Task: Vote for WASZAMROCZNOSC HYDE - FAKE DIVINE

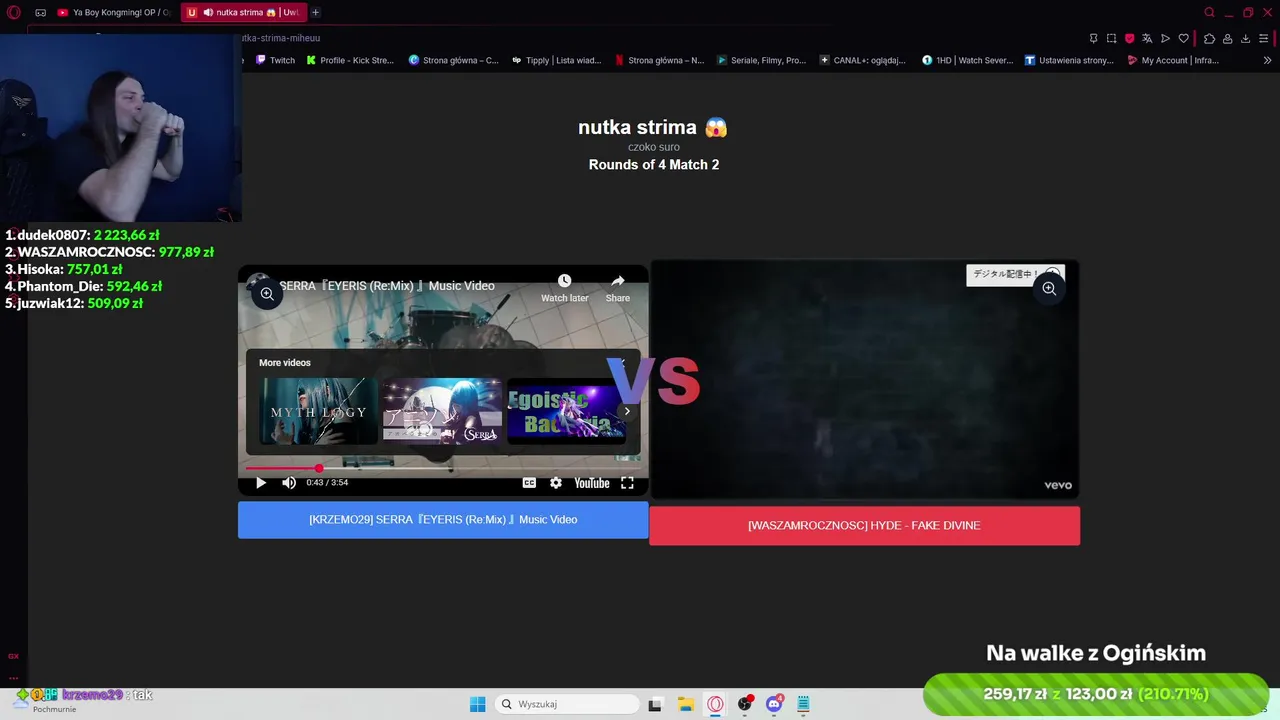Action: coord(864,526)
